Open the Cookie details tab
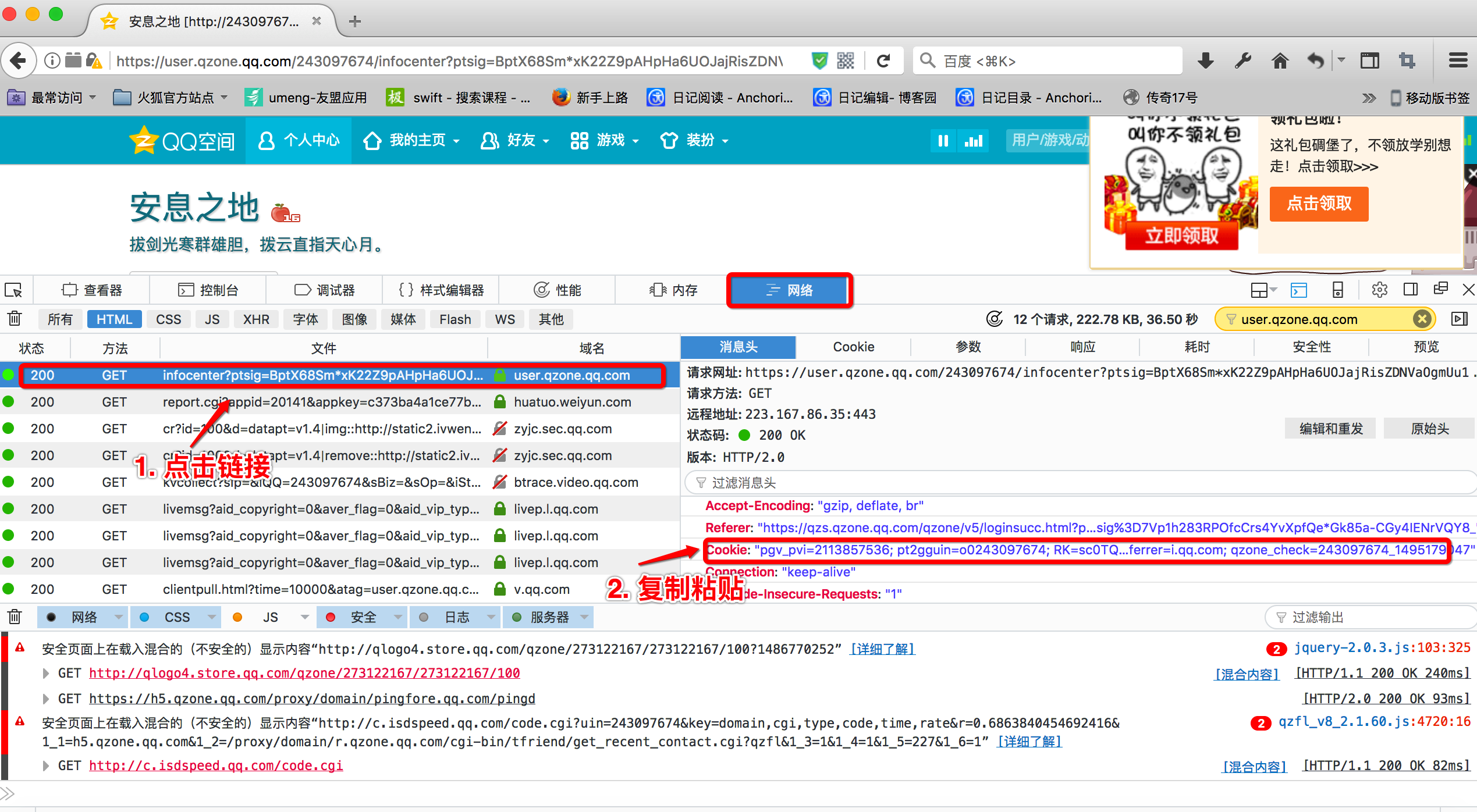 (853, 347)
